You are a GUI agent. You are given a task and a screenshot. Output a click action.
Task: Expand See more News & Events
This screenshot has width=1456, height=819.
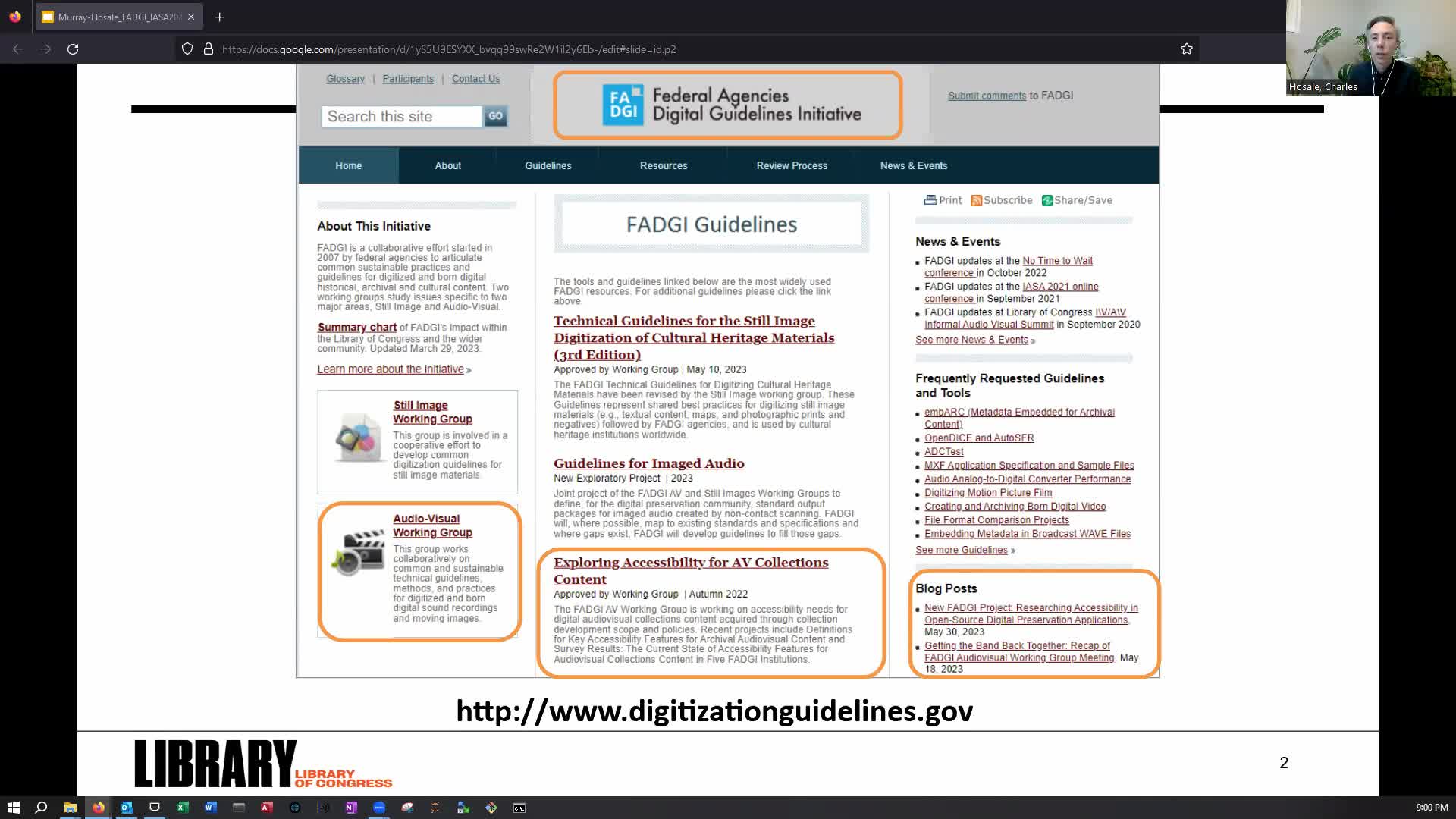pos(971,340)
